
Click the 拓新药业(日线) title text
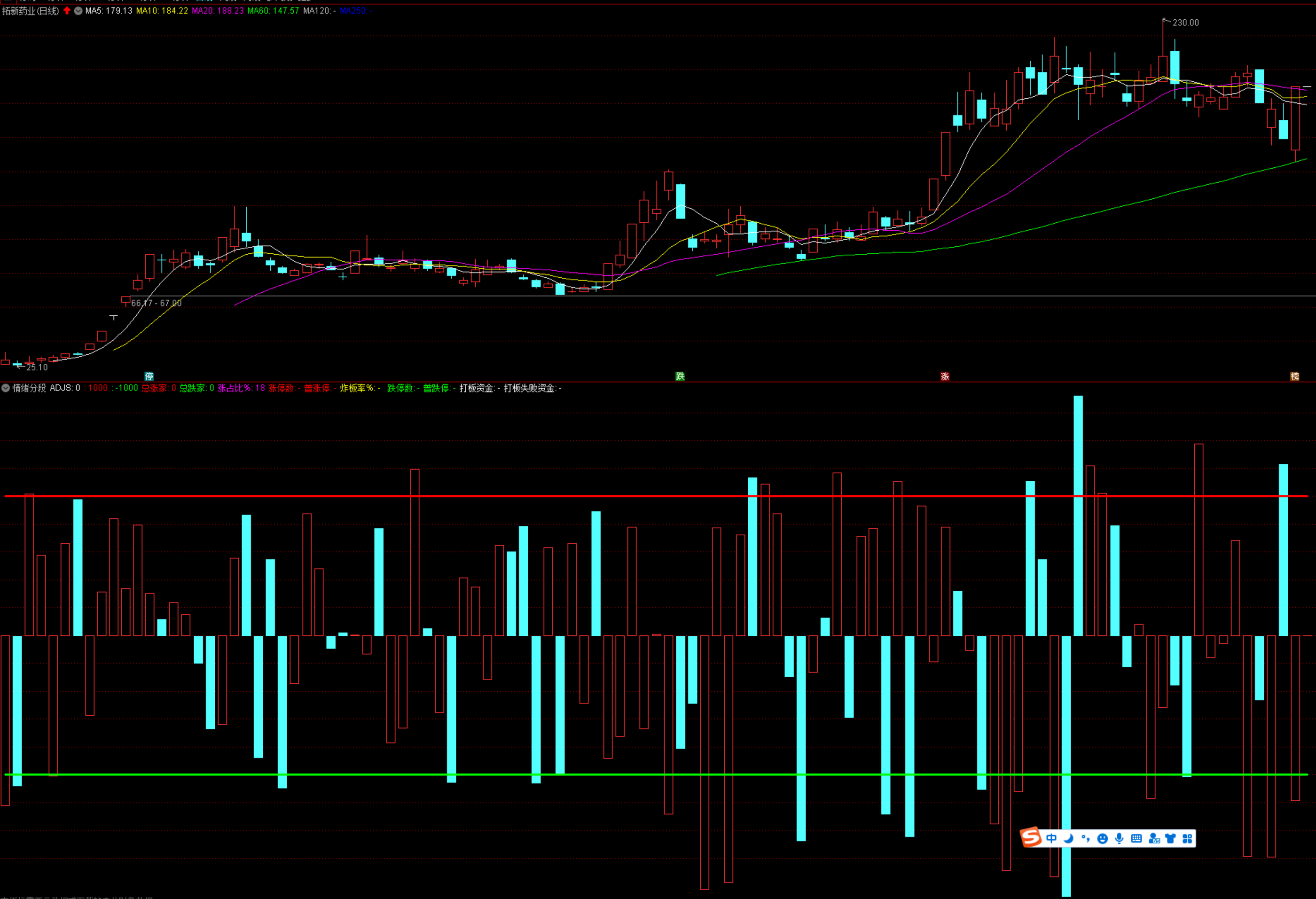(x=31, y=11)
